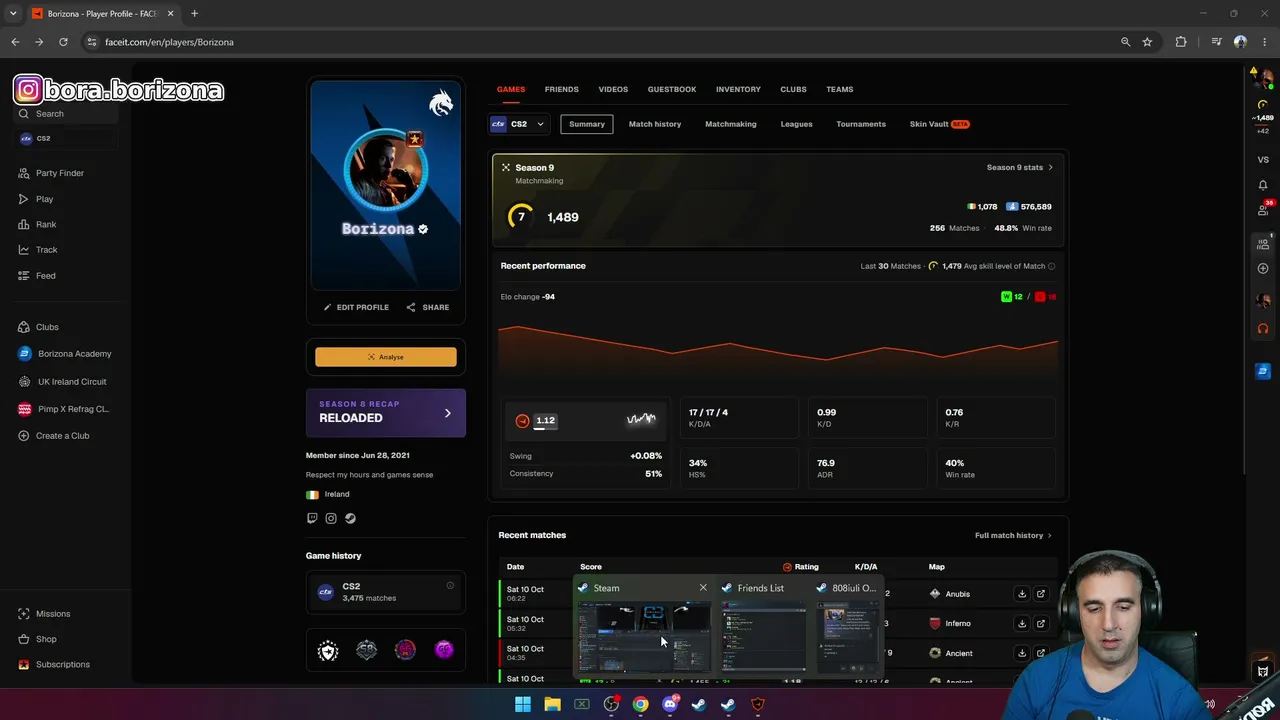The height and width of the screenshot is (720, 1280).
Task: Click the orange Analyse button
Action: (x=386, y=357)
